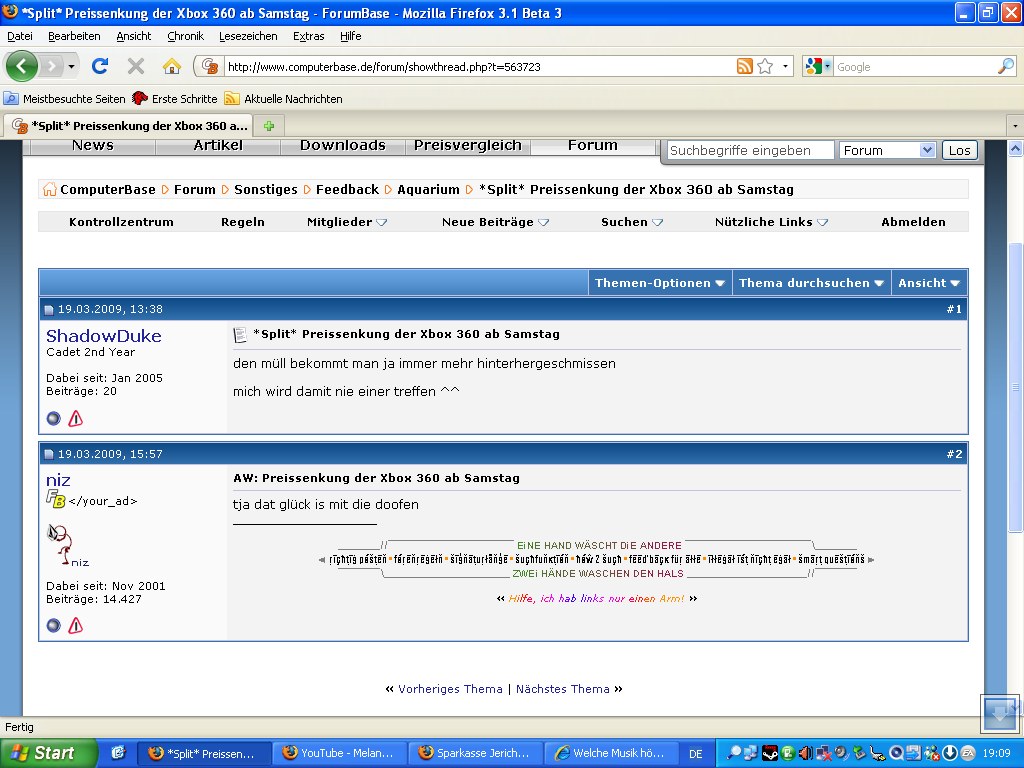Open the Forum search scope combo box
The image size is (1024, 768).
pos(888,150)
